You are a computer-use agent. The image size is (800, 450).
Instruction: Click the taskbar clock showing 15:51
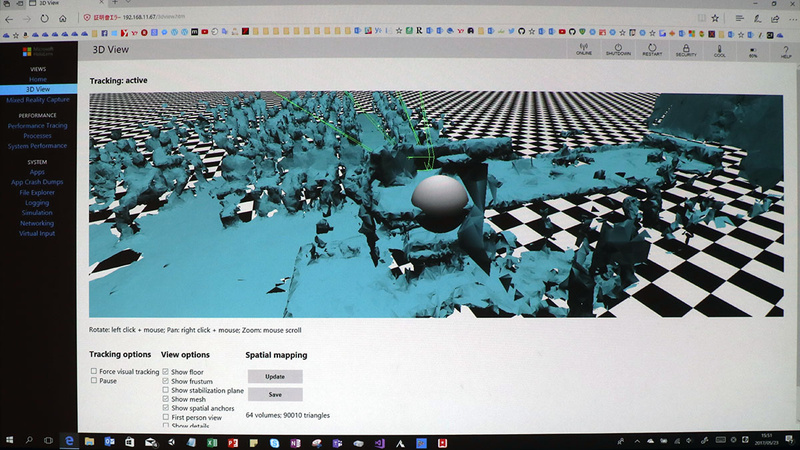(767, 439)
